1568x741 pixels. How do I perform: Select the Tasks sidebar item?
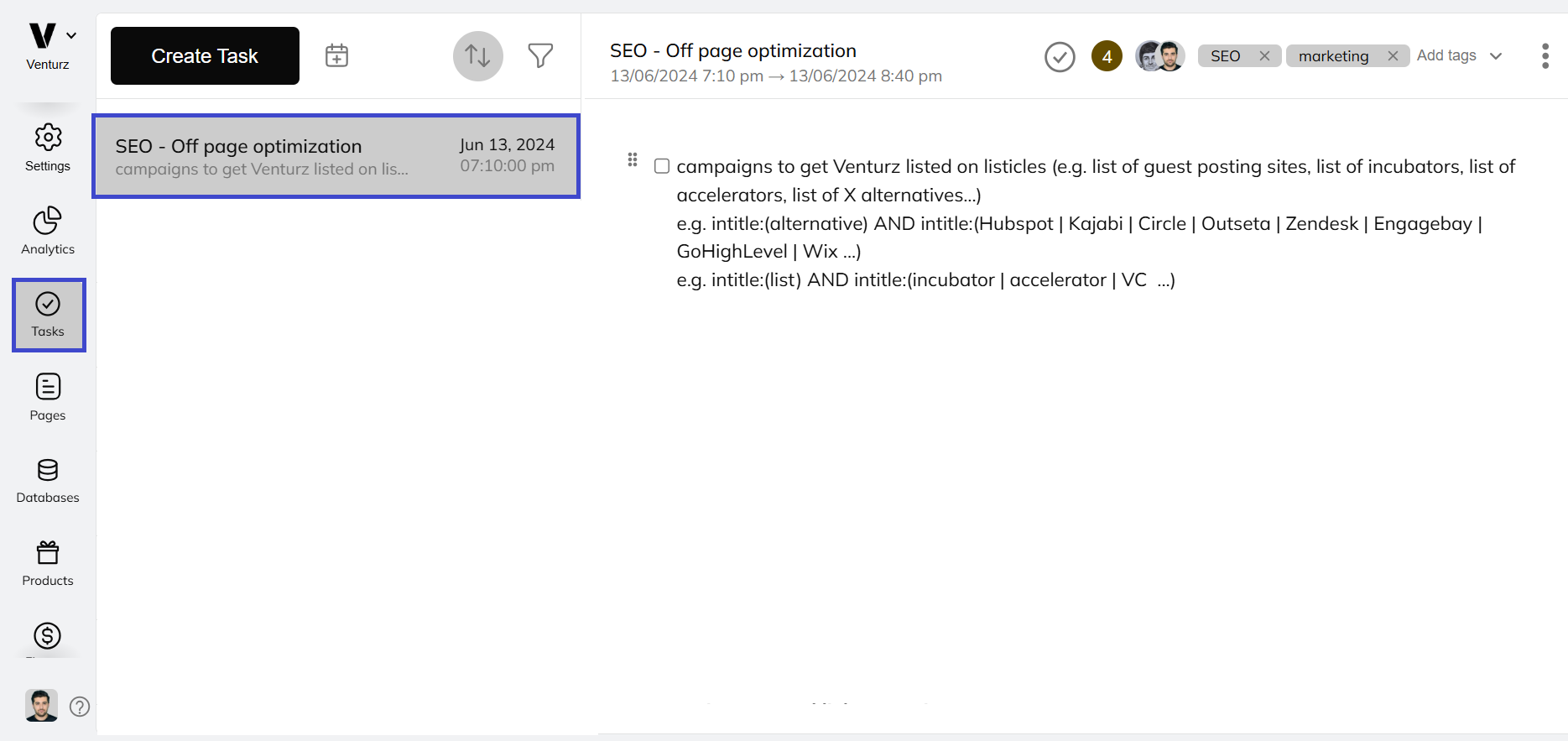point(49,315)
